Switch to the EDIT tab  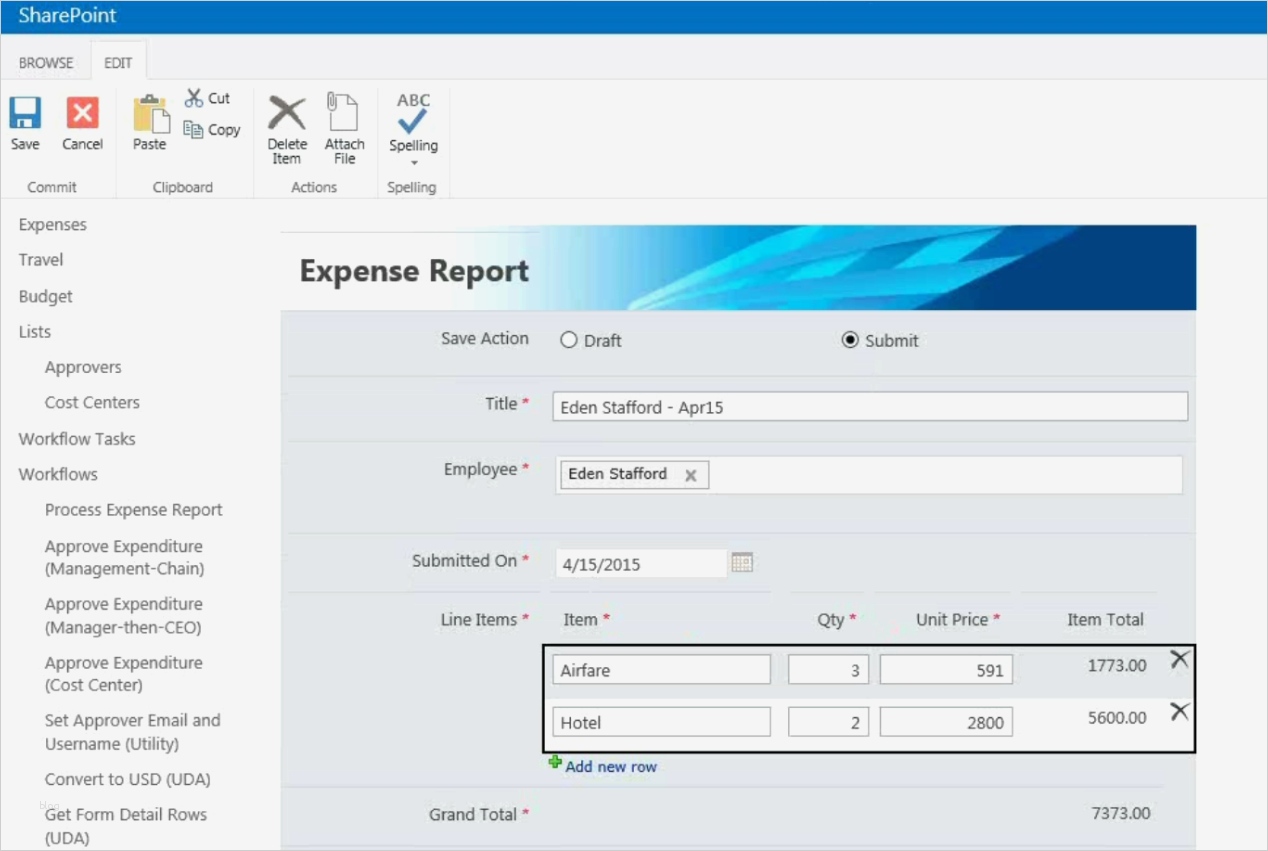coord(118,62)
